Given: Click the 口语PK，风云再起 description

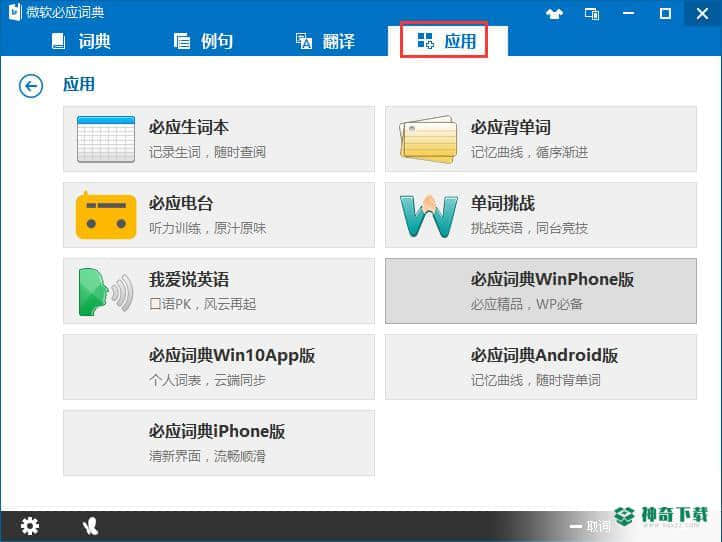Looking at the screenshot, I should [x=203, y=304].
